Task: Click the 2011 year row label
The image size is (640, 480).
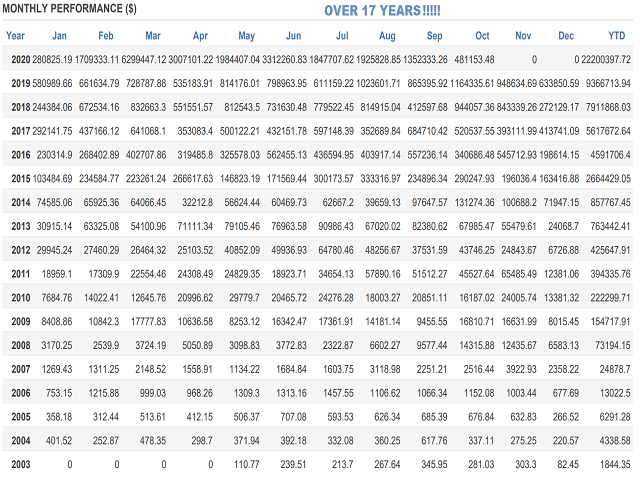Action: [x=21, y=274]
